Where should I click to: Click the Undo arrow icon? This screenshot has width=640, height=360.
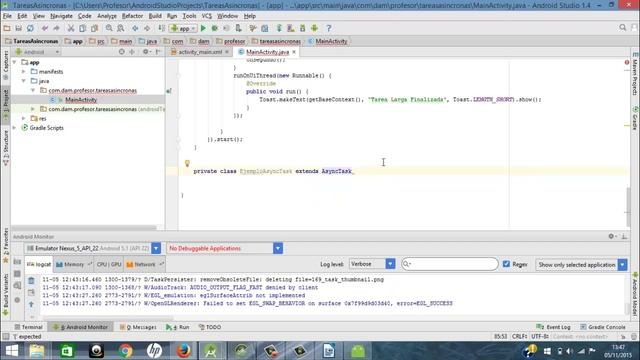coord(45,28)
